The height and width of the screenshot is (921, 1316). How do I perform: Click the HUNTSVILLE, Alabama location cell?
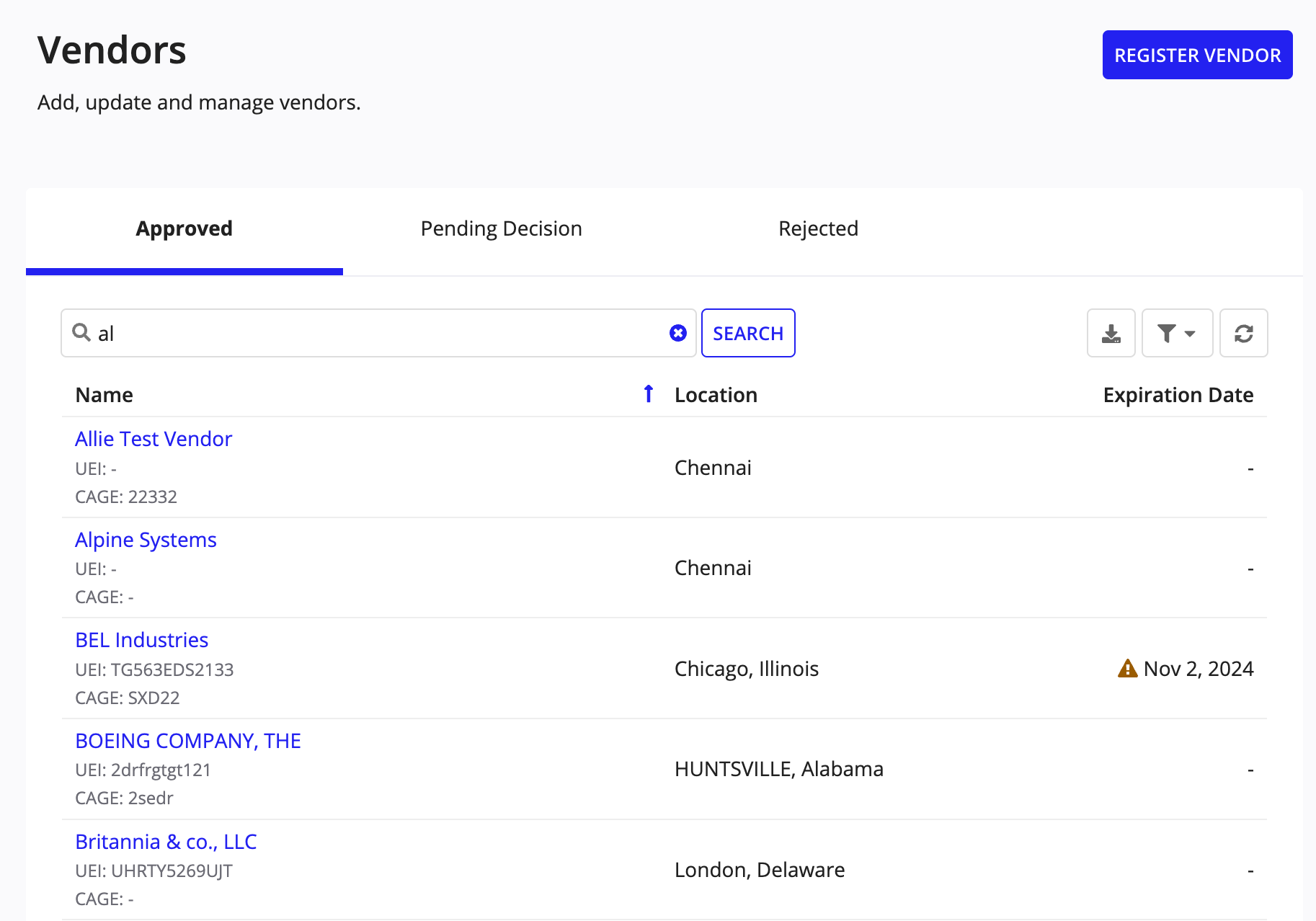pyautogui.click(x=779, y=769)
